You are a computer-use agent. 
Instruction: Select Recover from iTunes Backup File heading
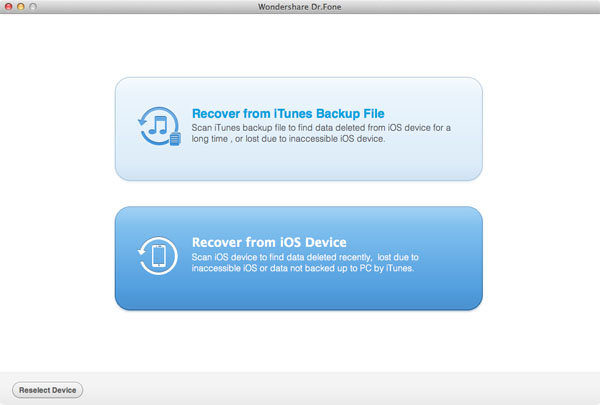[x=288, y=113]
